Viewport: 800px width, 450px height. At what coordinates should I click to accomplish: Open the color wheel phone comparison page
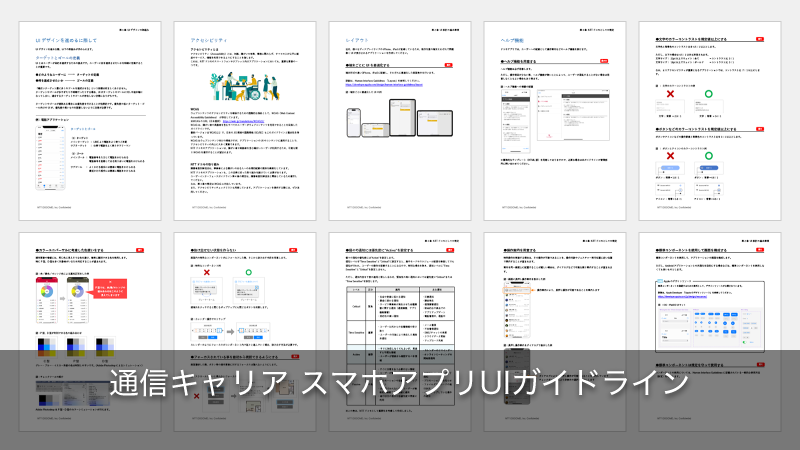point(90,332)
